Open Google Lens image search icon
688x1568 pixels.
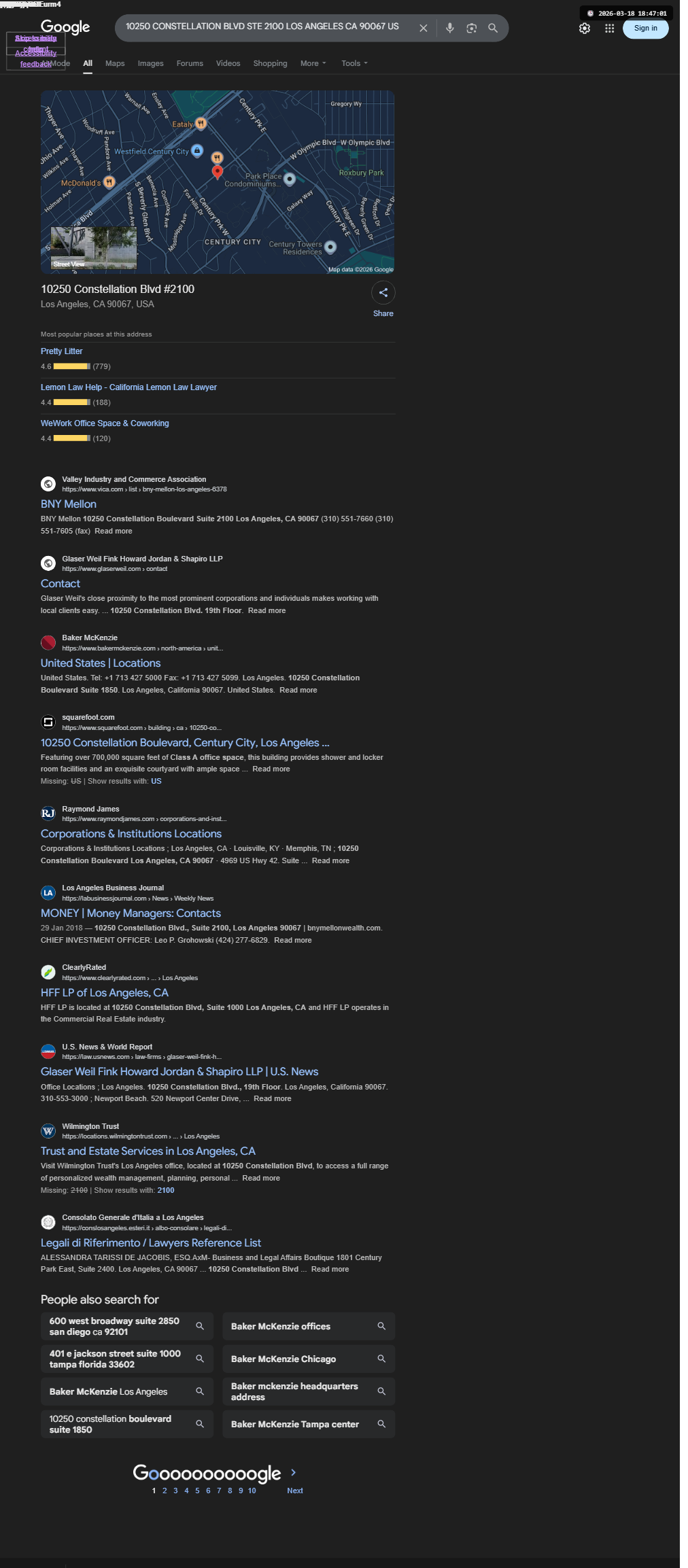471,28
